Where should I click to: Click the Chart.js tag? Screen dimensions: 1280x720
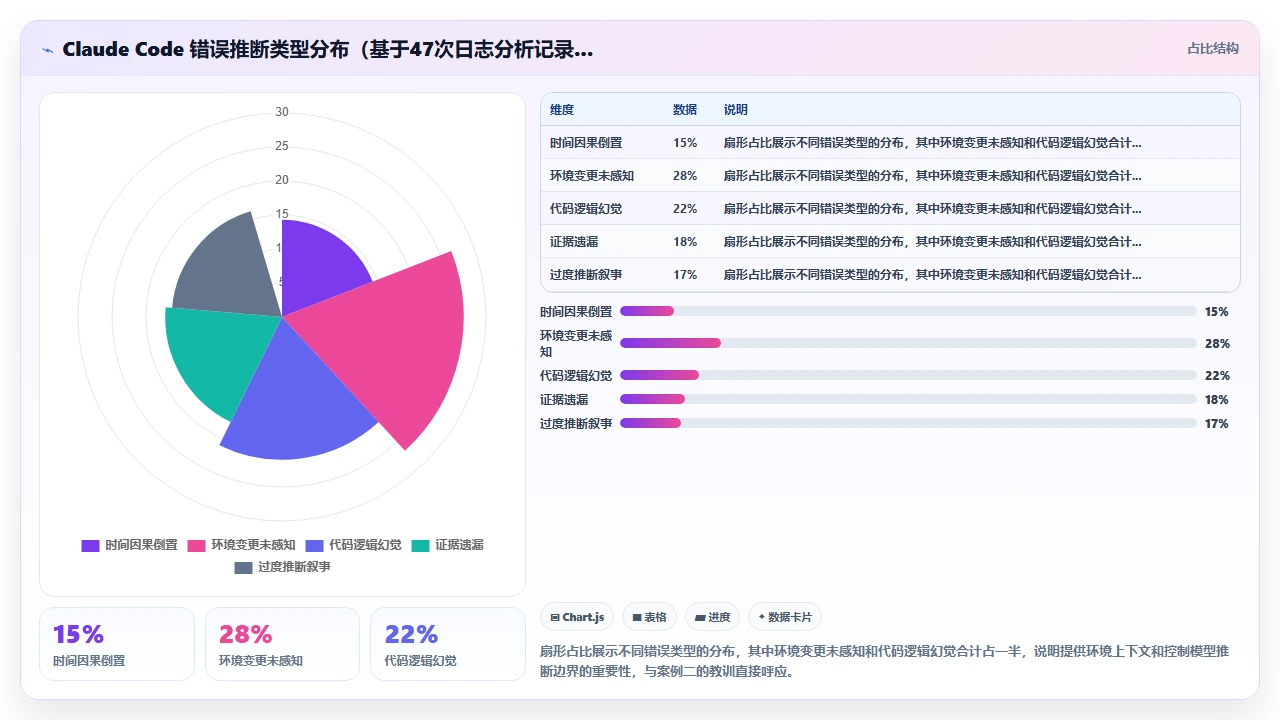pyautogui.click(x=577, y=617)
